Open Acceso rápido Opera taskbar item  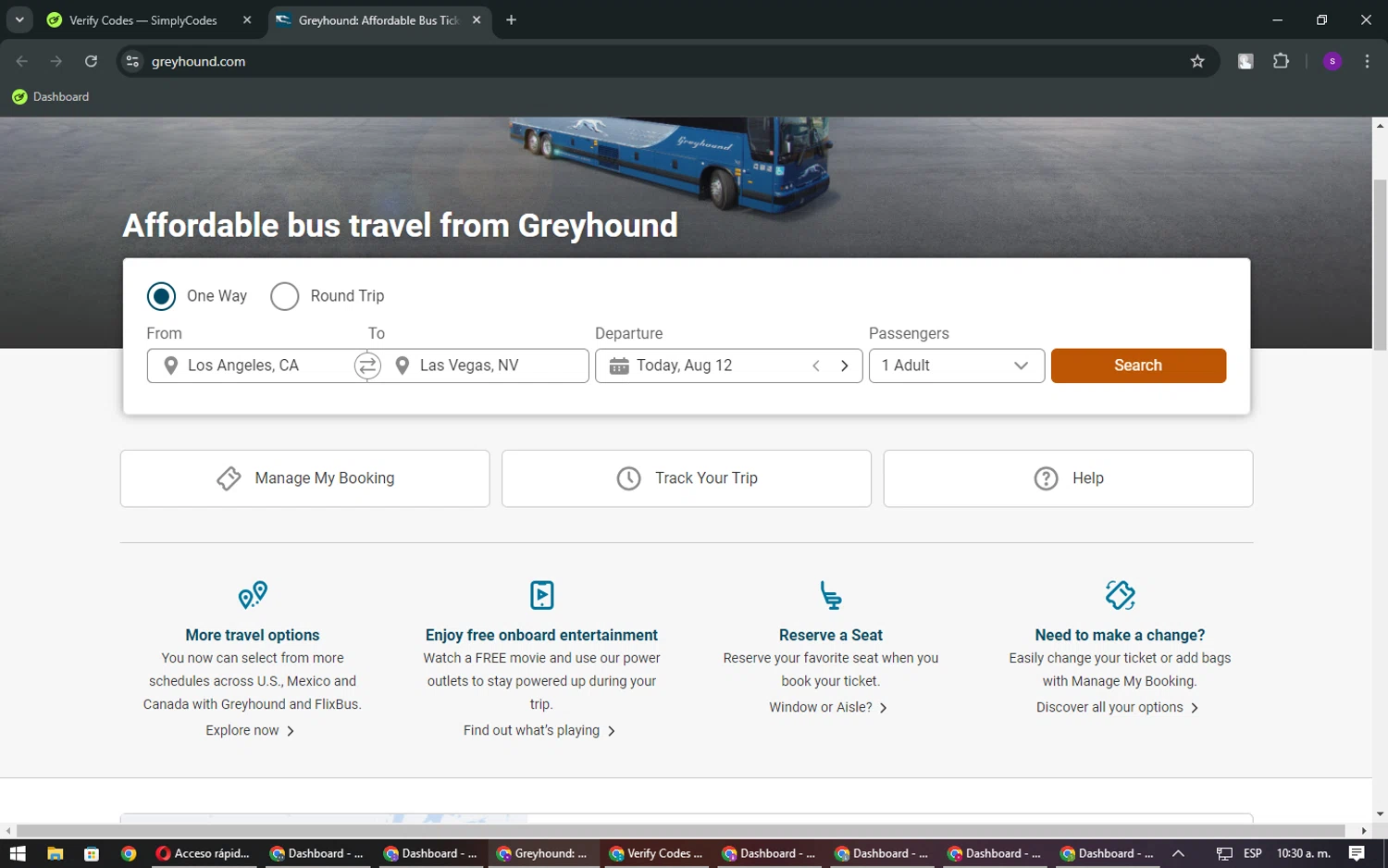[x=203, y=853]
